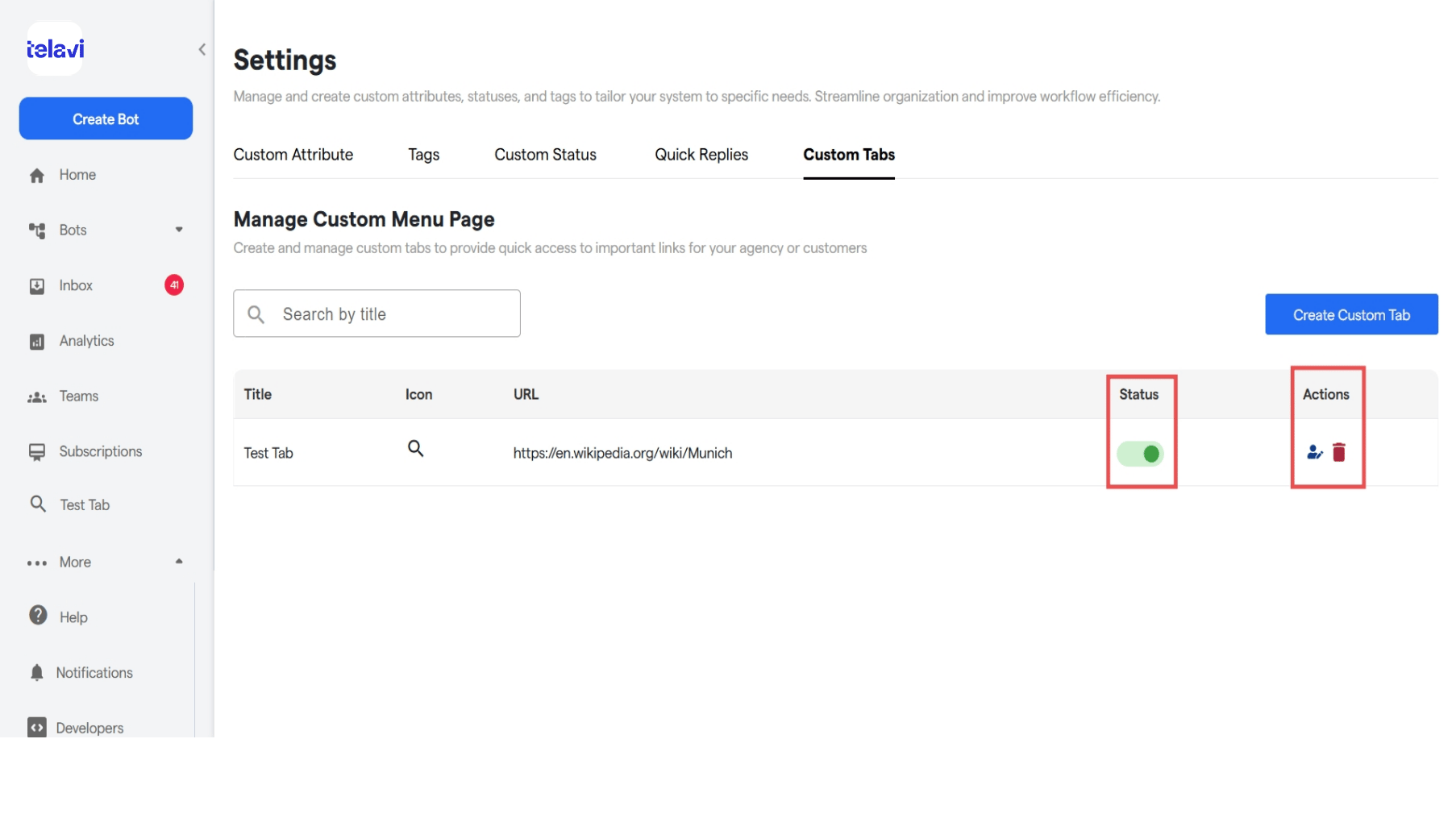The width and height of the screenshot is (1456, 822).
Task: Switch to Custom Attribute tab
Action: 293,155
